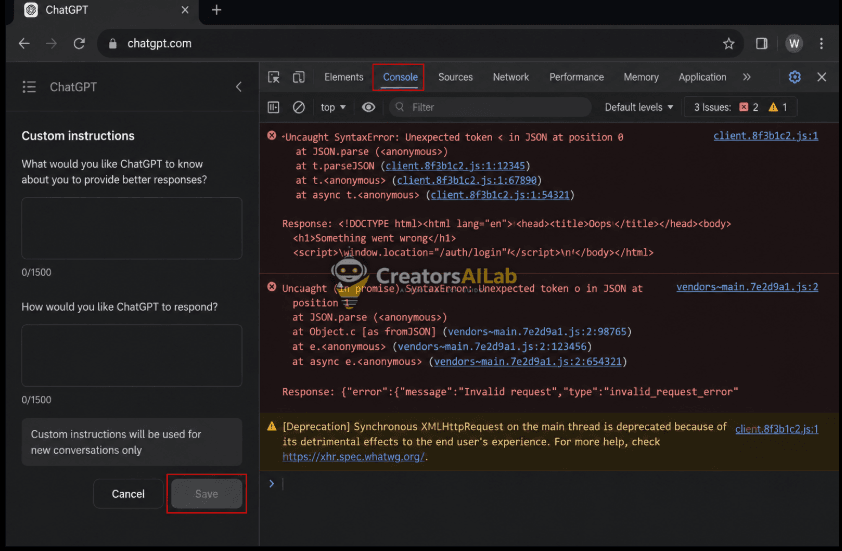Open client.8f3b1c2.js:1:12345 link
The width and height of the screenshot is (842, 551).
pos(455,166)
